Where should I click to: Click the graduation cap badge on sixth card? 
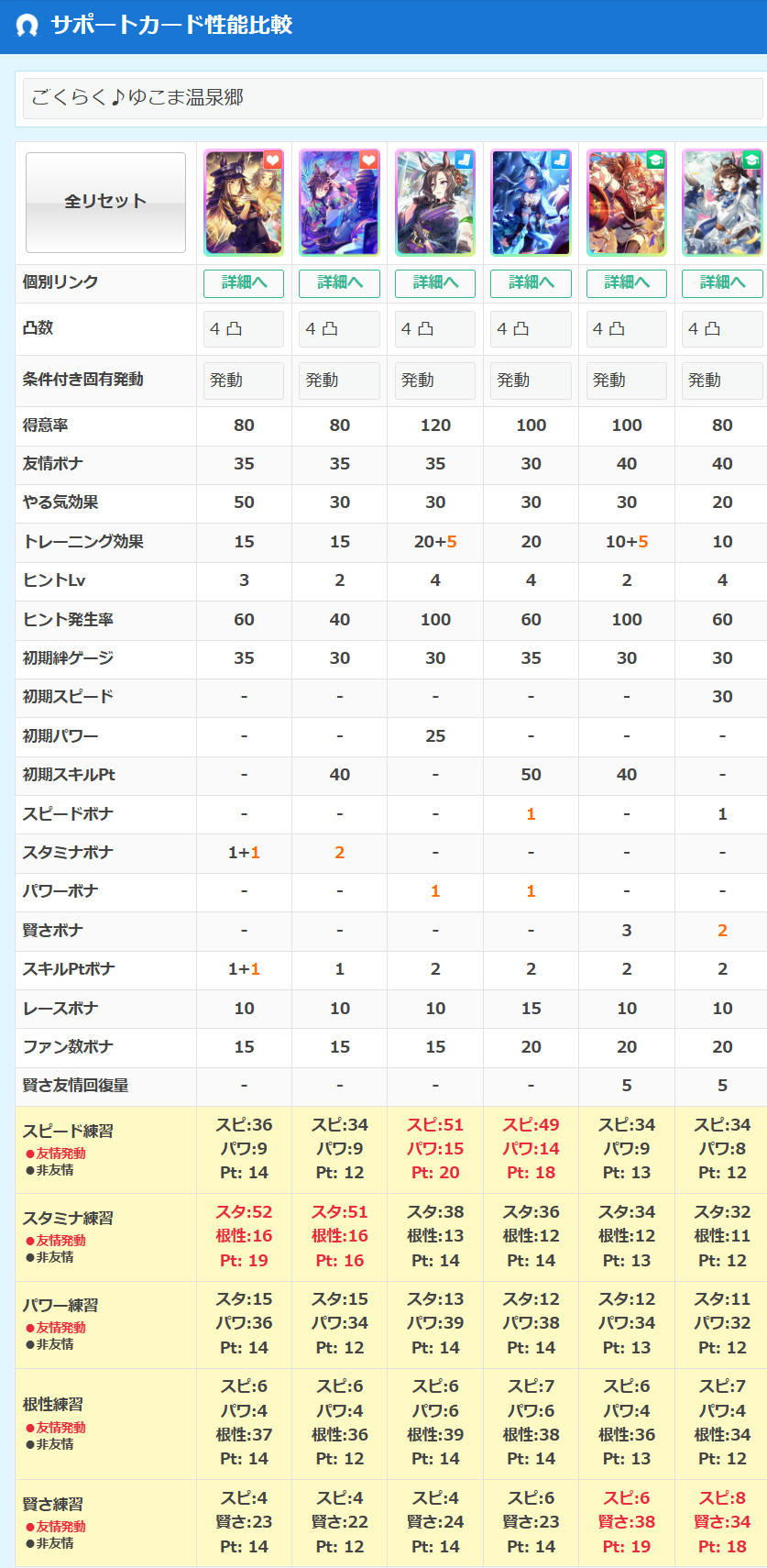[751, 160]
